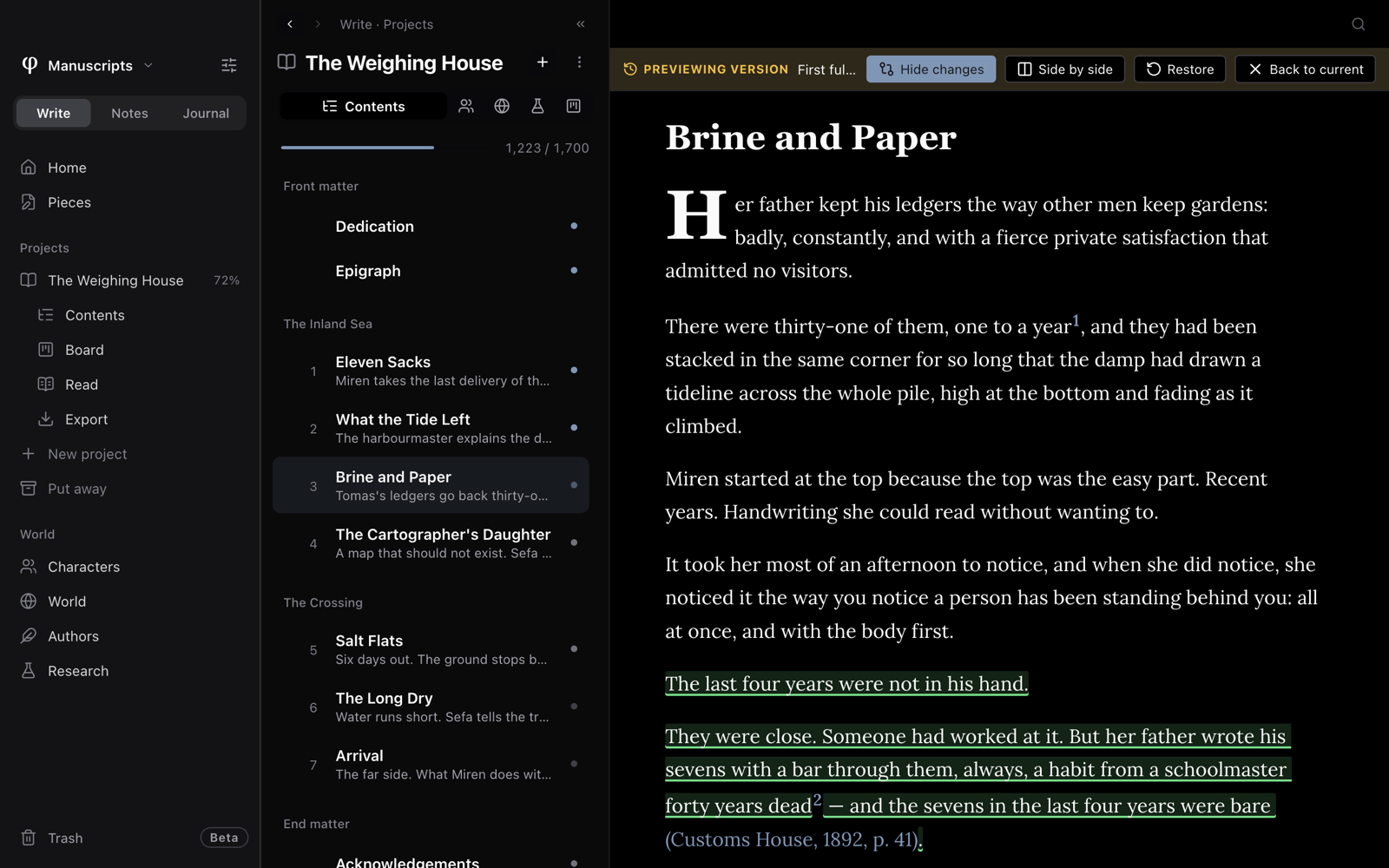This screenshot has width=1389, height=868.
Task: Toggle the Hide changes button
Action: [x=931, y=69]
